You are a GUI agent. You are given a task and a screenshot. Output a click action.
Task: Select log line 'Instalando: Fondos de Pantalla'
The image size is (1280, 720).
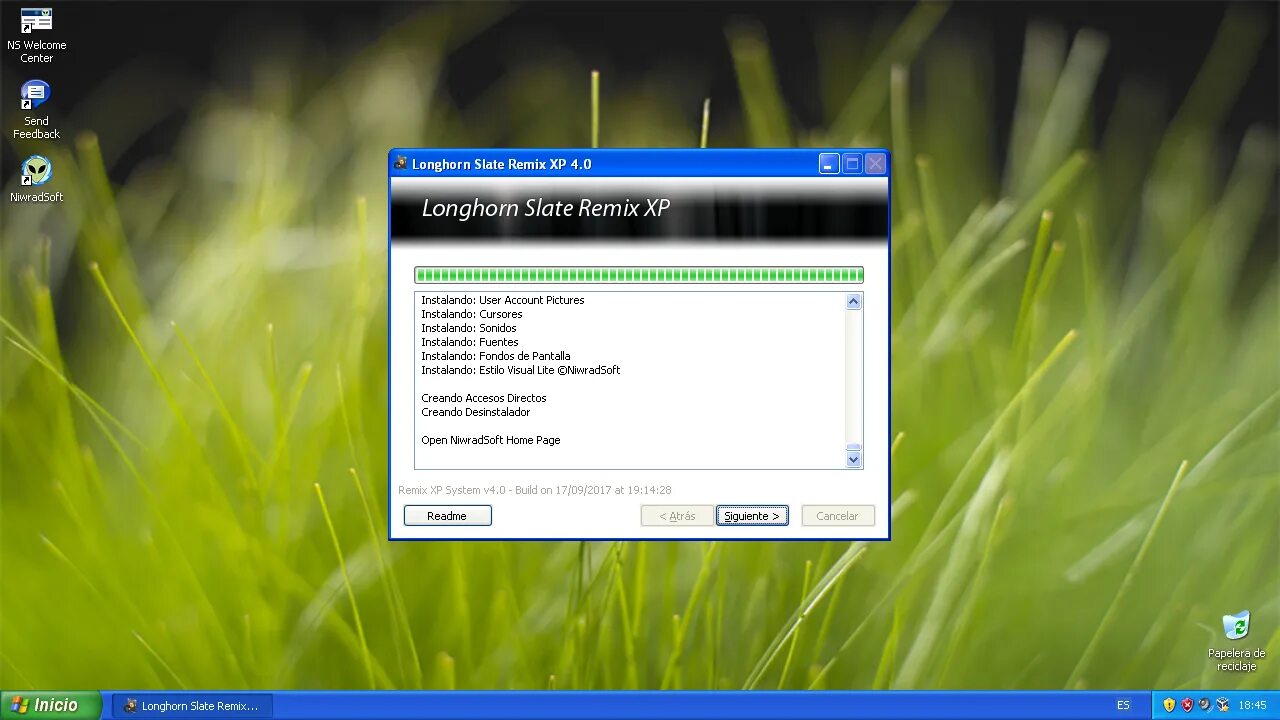496,356
